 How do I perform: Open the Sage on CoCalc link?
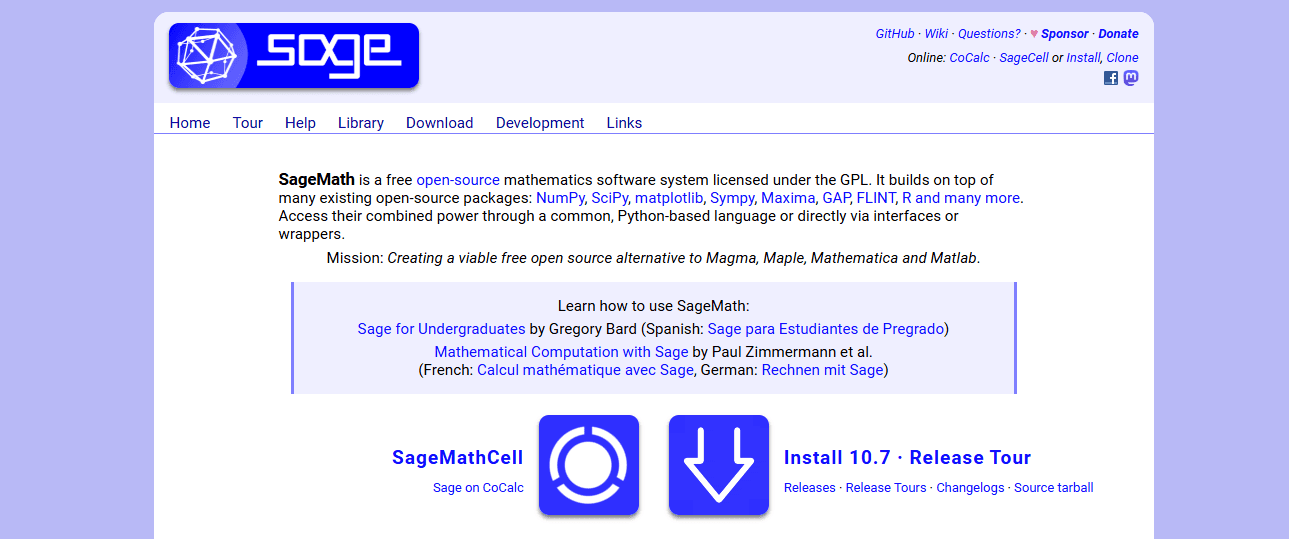478,488
